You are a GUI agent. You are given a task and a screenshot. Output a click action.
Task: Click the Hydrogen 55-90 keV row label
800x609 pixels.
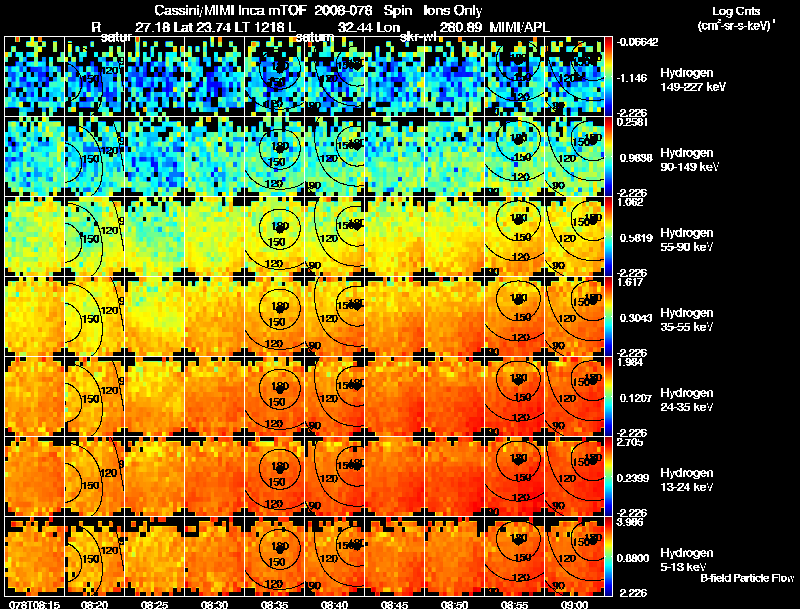tap(687, 240)
